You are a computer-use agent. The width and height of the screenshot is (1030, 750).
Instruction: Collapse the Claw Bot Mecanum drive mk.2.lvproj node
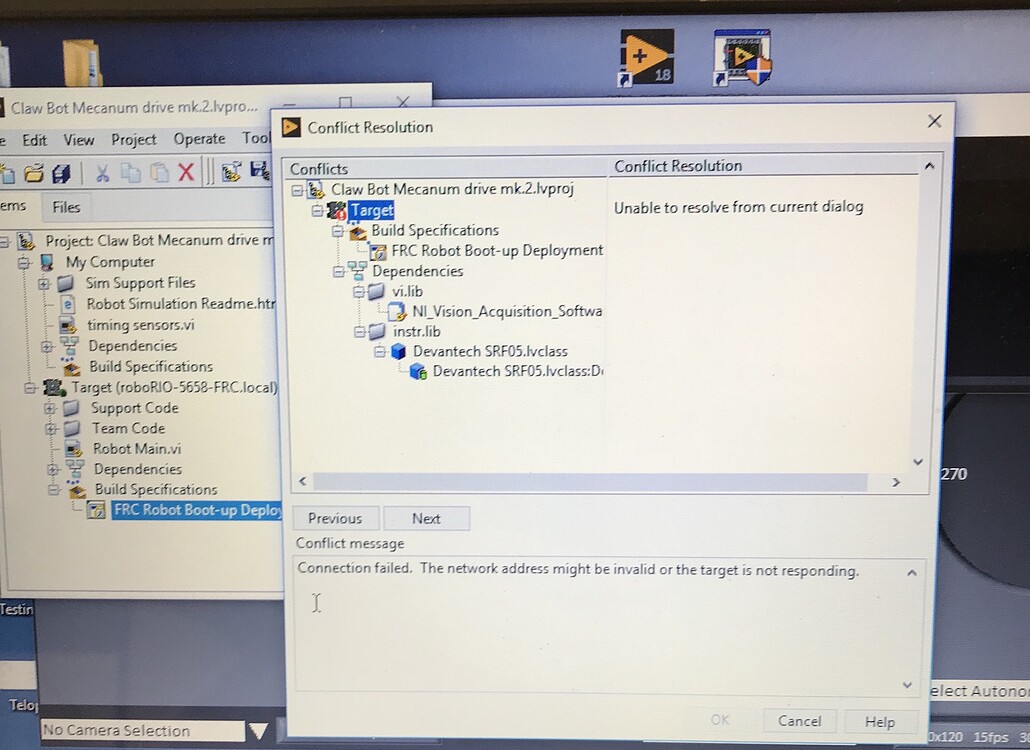click(297, 190)
